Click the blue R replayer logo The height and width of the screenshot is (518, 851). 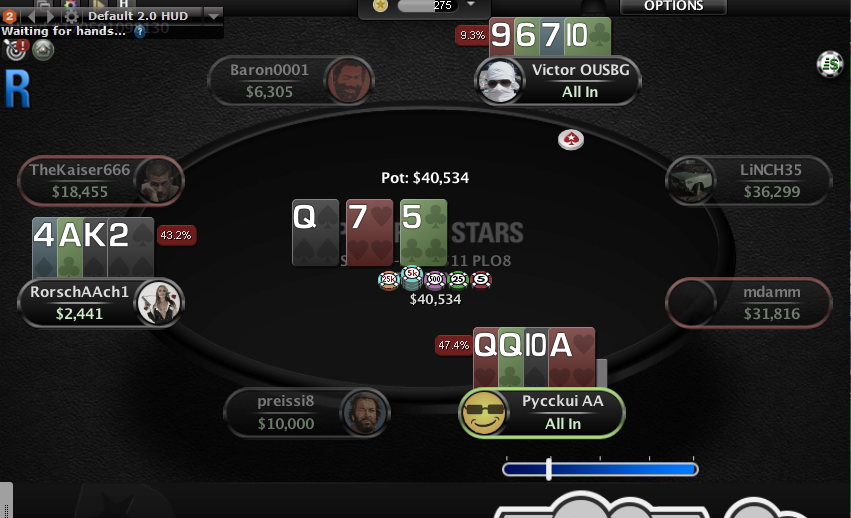[17, 89]
